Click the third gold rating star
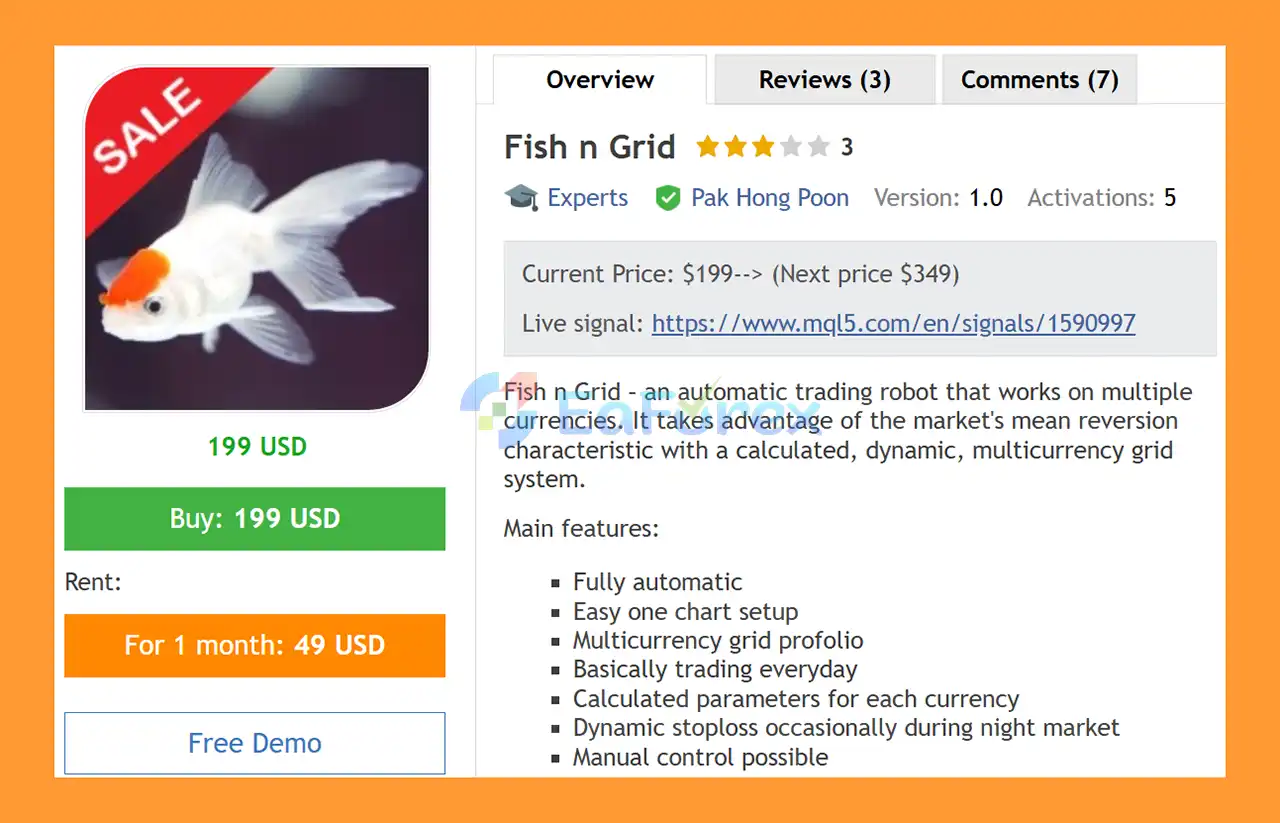The width and height of the screenshot is (1280, 823). (x=763, y=148)
